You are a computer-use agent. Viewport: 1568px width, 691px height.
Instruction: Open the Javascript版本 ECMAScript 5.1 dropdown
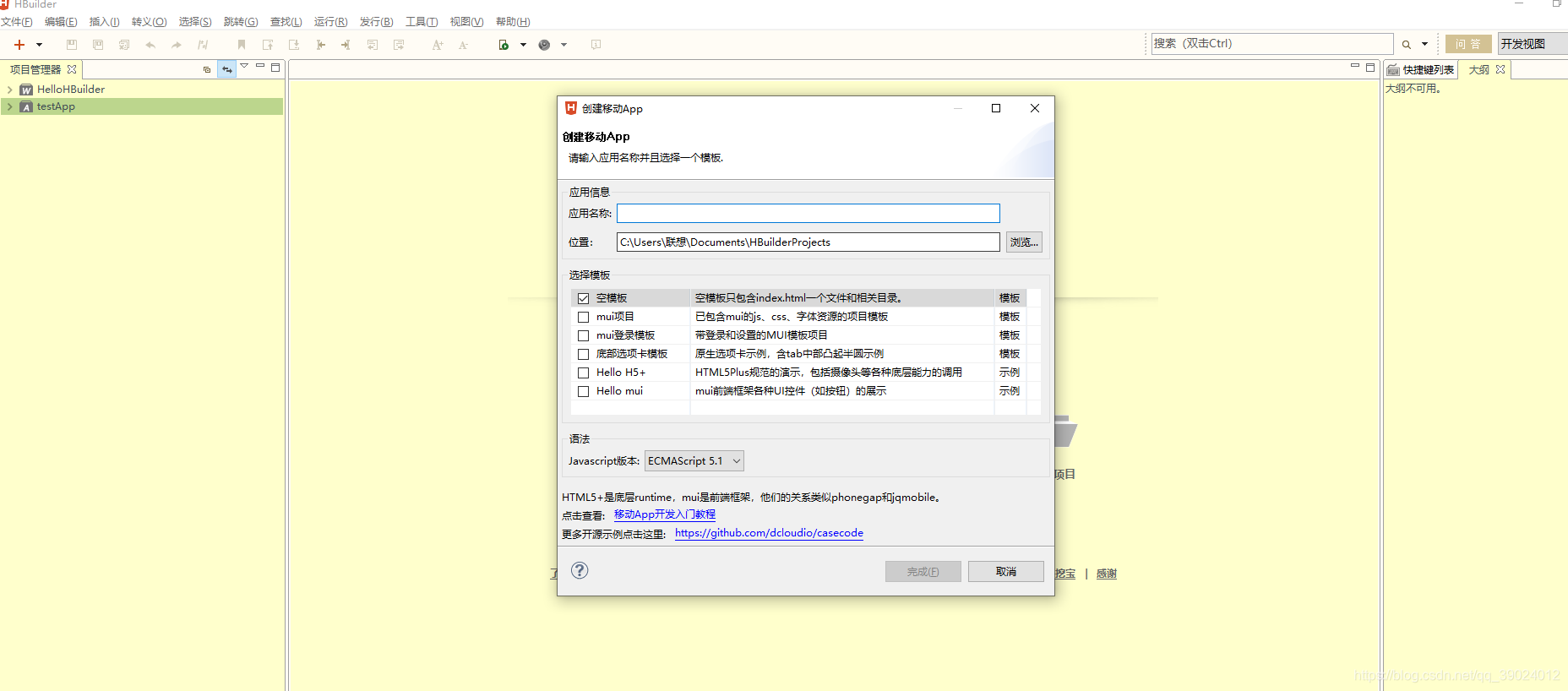[694, 460]
